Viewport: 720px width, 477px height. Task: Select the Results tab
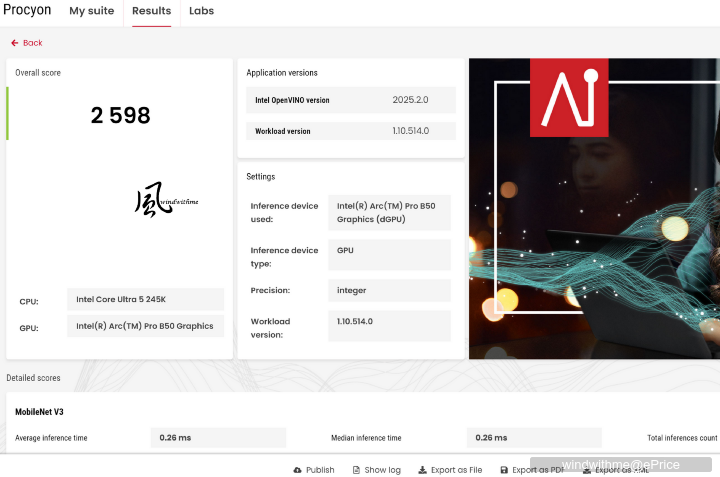tap(151, 12)
